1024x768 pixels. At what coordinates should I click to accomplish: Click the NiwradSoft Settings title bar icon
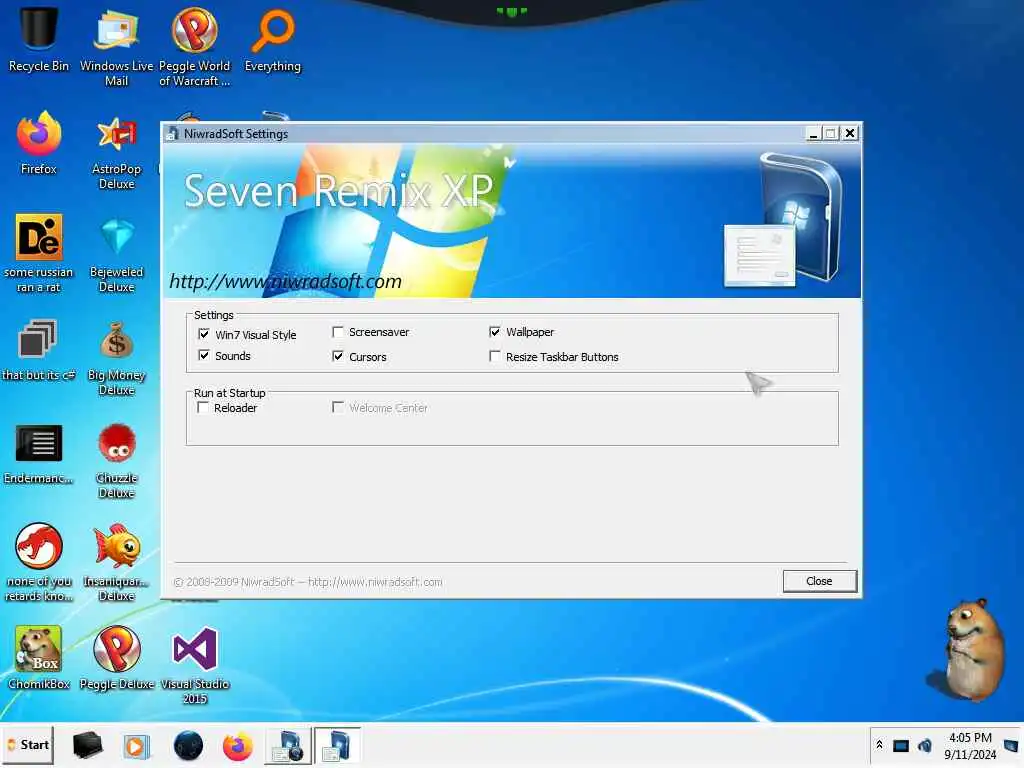click(x=172, y=133)
